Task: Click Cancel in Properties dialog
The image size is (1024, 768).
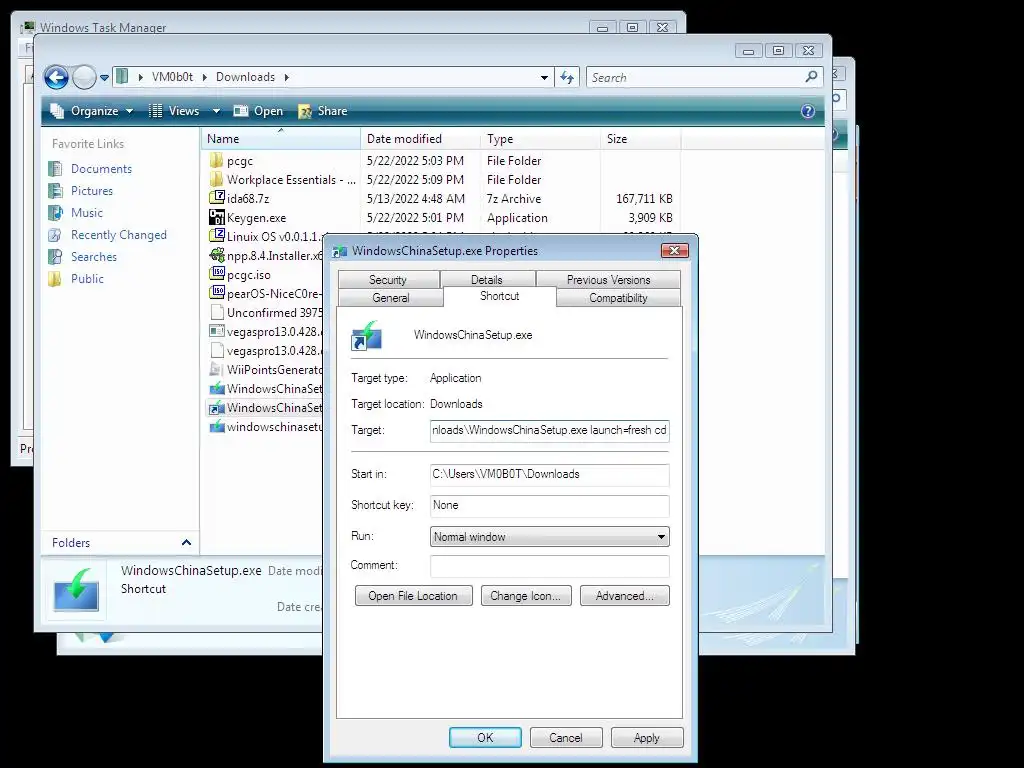Action: click(566, 737)
